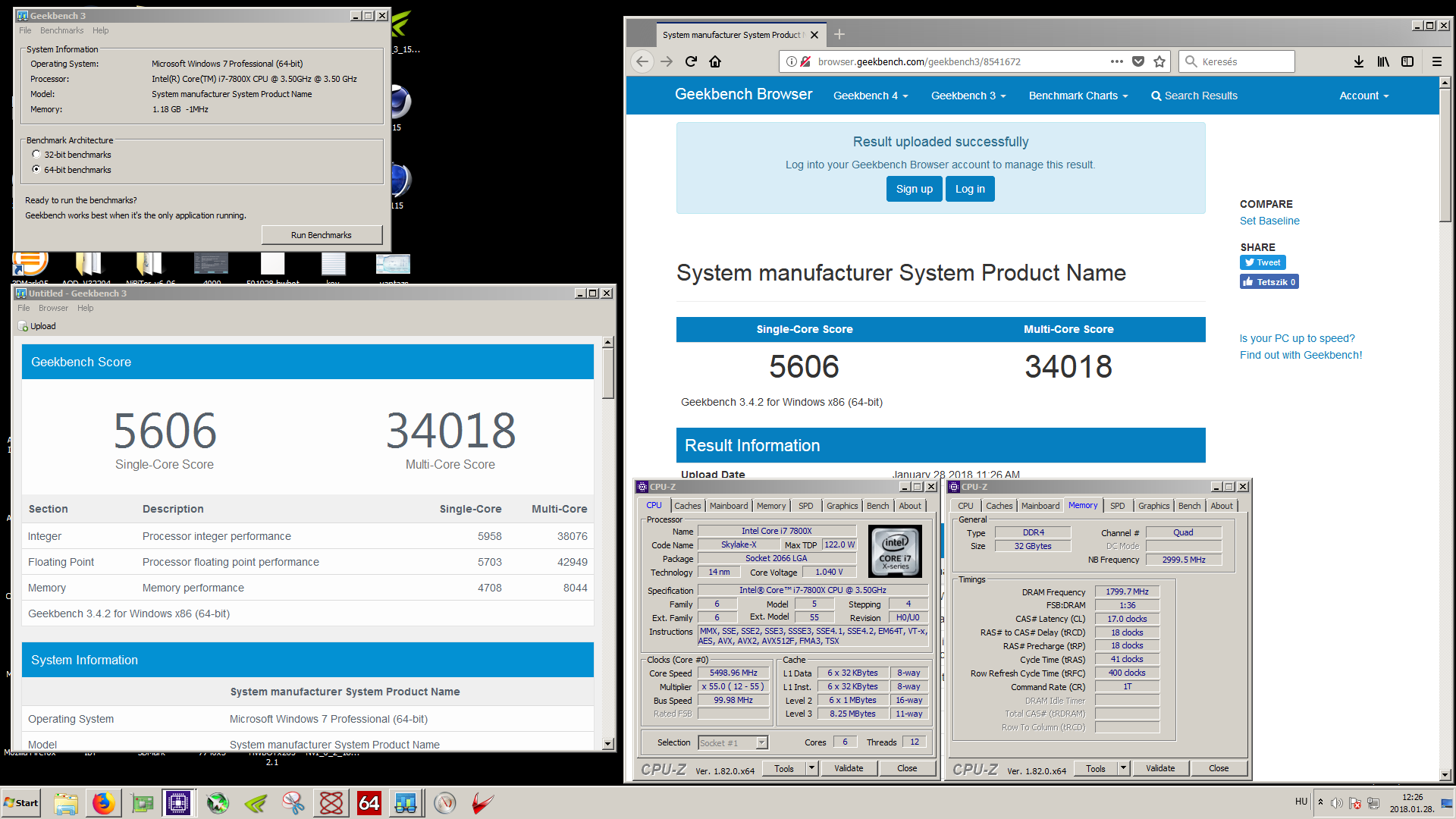The width and height of the screenshot is (1456, 819).
Task: Click the Geekbench Browser logo link
Action: (x=743, y=94)
